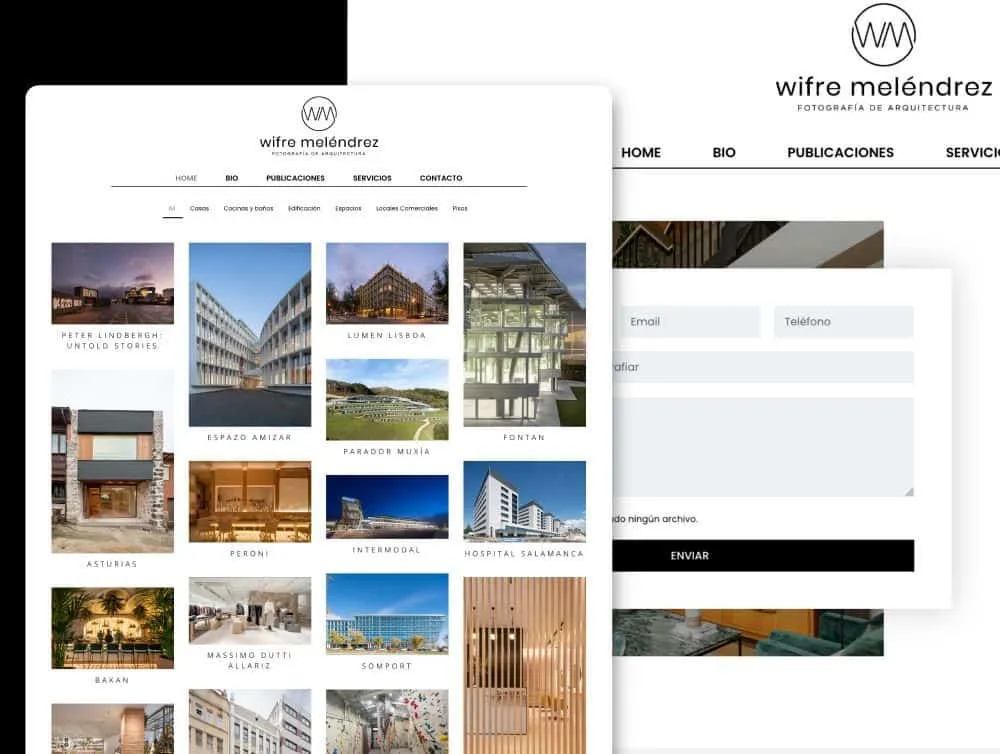
Task: Open the Peroni interior thumbnail
Action: 250,501
